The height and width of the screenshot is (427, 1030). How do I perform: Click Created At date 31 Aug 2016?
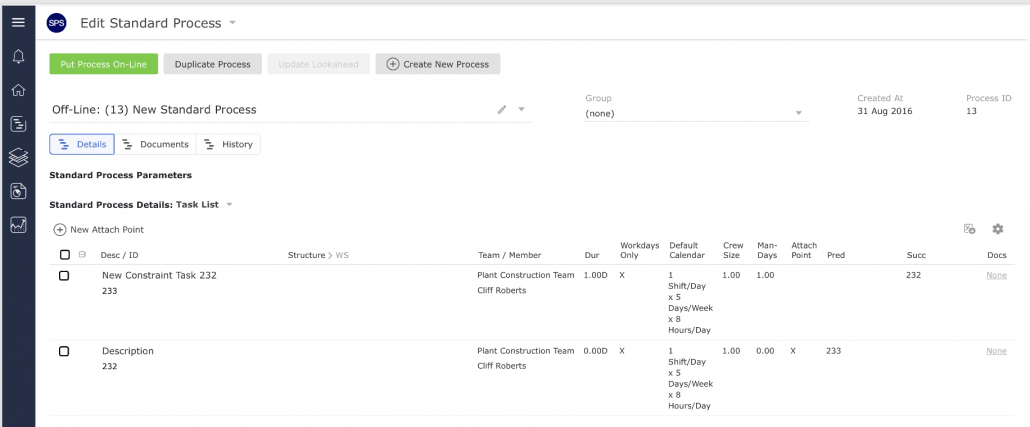(x=885, y=112)
